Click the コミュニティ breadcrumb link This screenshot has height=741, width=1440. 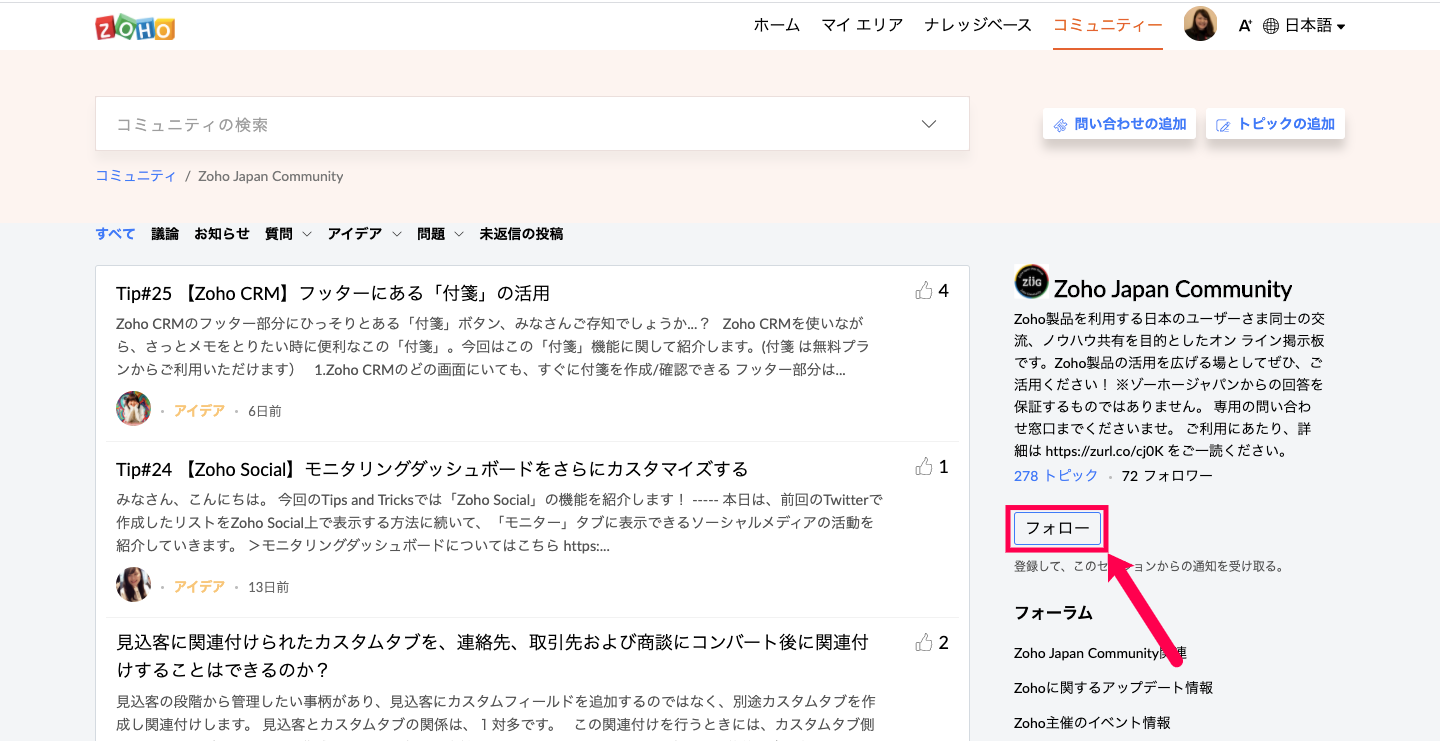(135, 176)
